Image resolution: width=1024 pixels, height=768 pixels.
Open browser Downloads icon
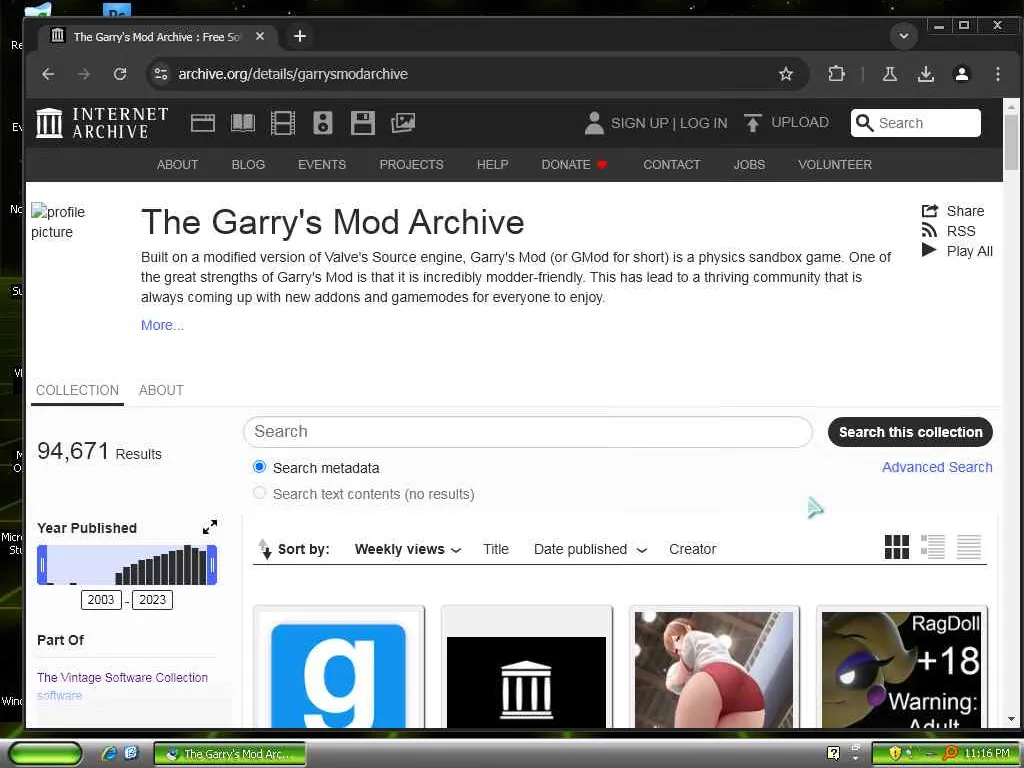(925, 74)
